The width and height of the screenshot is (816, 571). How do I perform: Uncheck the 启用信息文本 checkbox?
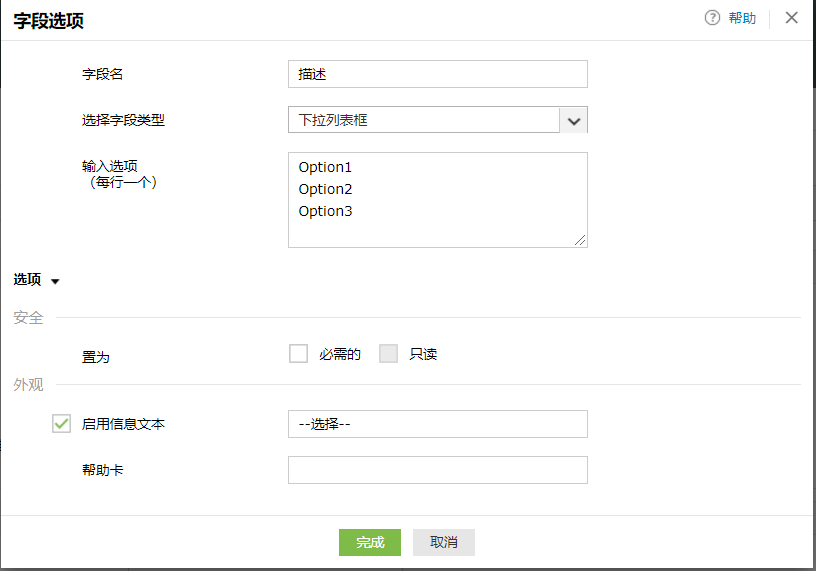click(x=61, y=424)
